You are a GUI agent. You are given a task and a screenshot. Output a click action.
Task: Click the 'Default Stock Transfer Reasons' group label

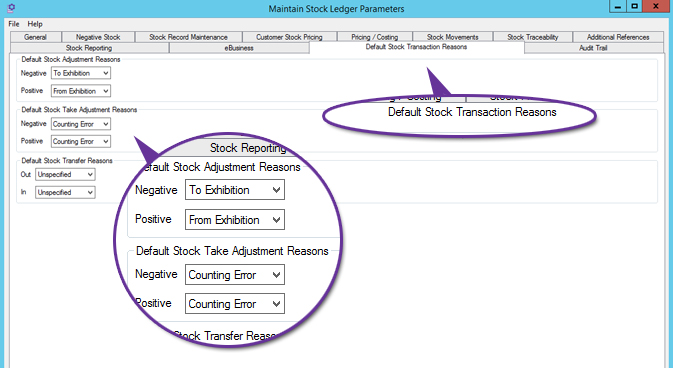click(x=67, y=161)
